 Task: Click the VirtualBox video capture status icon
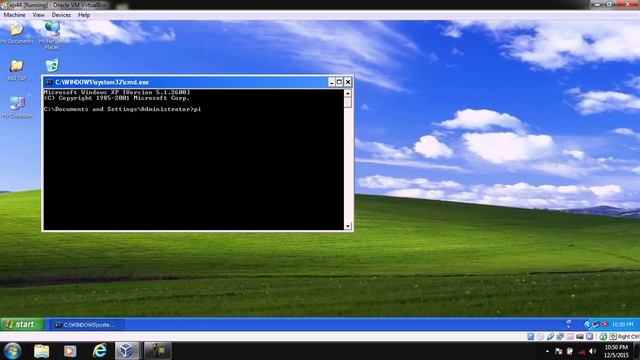click(589, 336)
